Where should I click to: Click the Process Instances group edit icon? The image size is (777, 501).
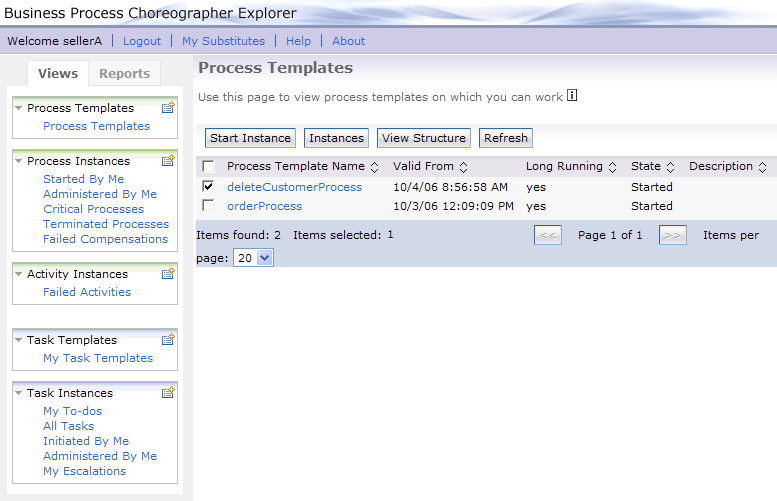click(168, 160)
